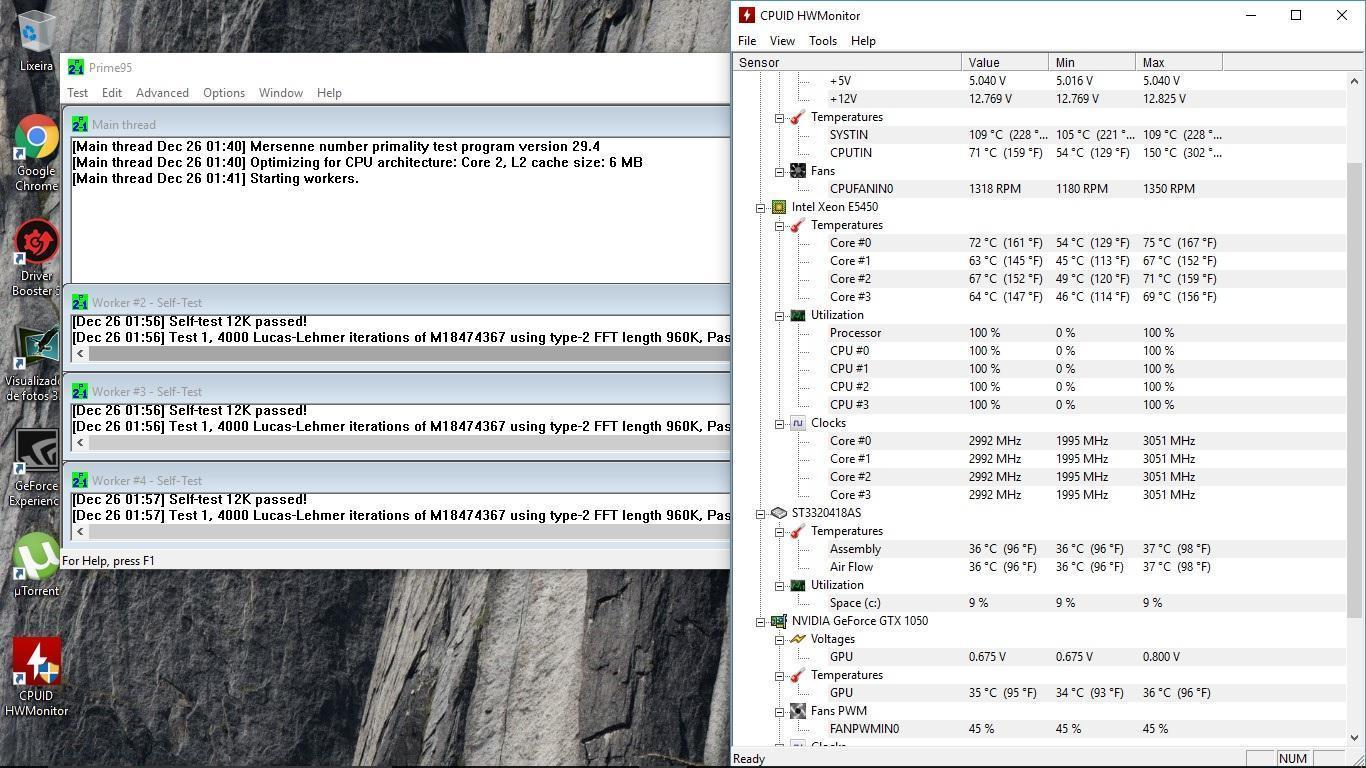Open the Tools menu in HWMonitor
Image resolution: width=1366 pixels, height=768 pixels.
click(x=823, y=41)
